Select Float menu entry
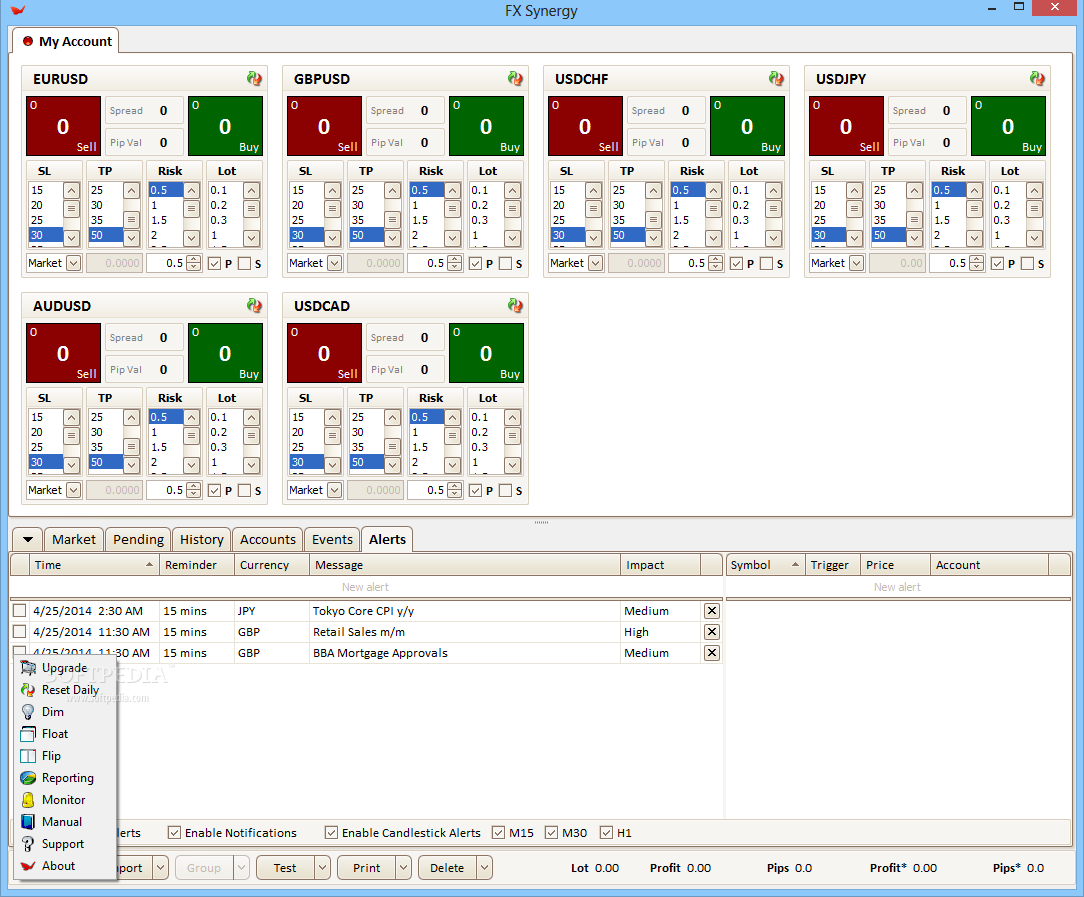This screenshot has width=1084, height=897. tap(65, 734)
